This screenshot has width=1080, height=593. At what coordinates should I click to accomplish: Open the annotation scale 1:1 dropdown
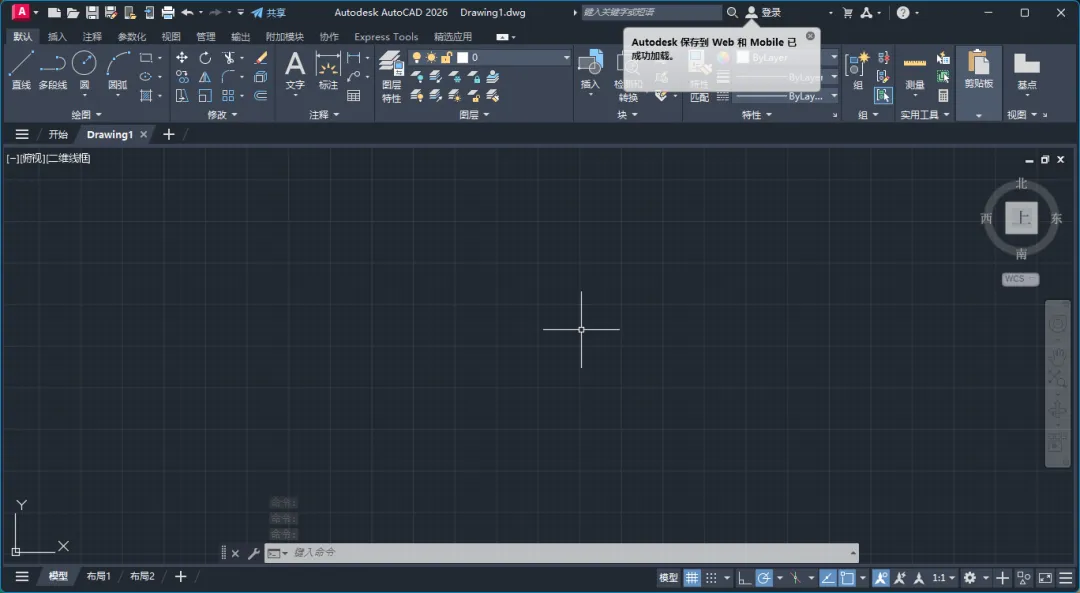click(x=944, y=578)
